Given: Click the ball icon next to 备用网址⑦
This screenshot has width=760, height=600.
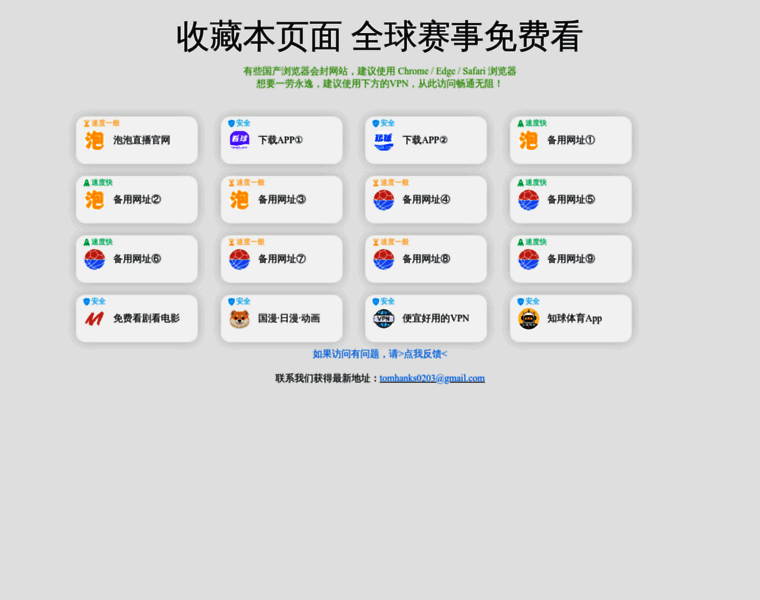Looking at the screenshot, I should [239, 259].
